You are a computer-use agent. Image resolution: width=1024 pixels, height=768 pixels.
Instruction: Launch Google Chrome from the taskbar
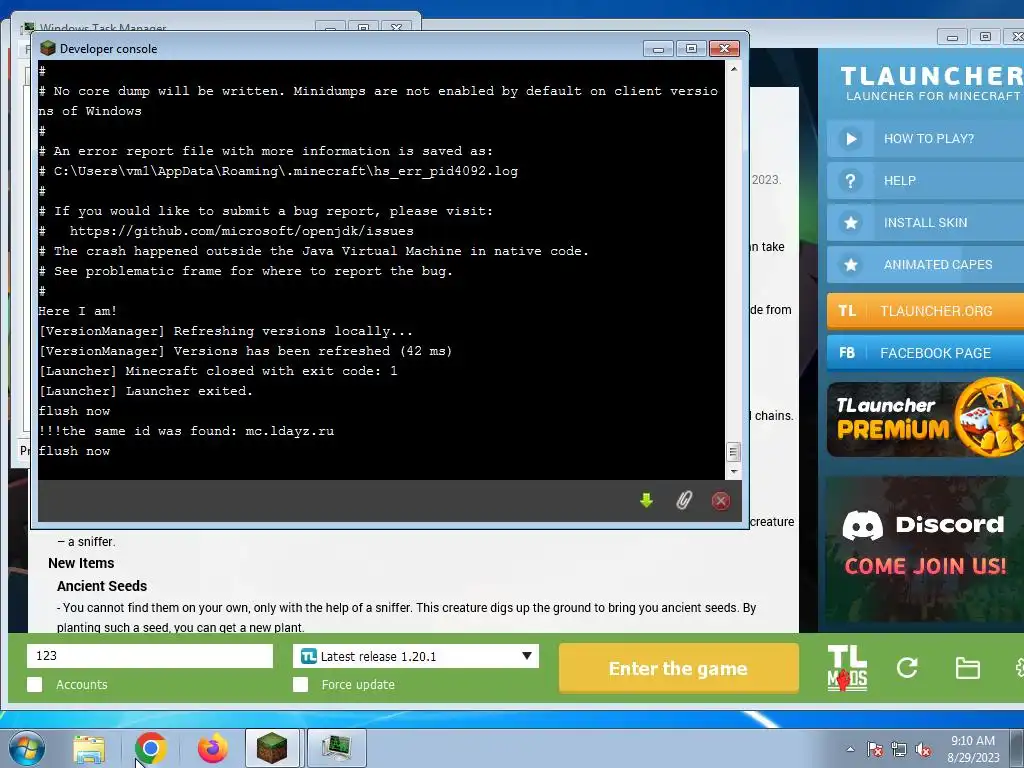(151, 748)
